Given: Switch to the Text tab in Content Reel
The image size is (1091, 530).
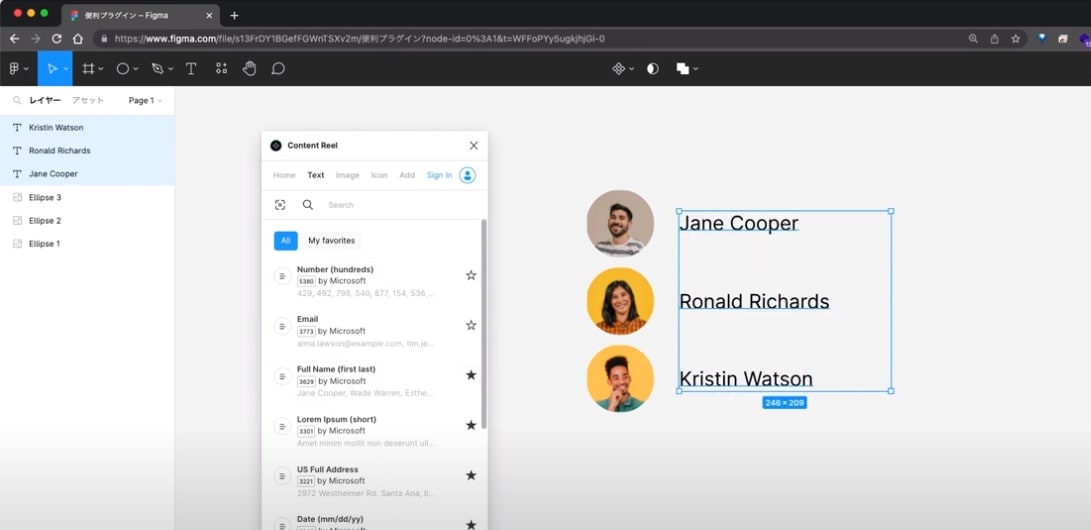Looking at the screenshot, I should click(316, 175).
